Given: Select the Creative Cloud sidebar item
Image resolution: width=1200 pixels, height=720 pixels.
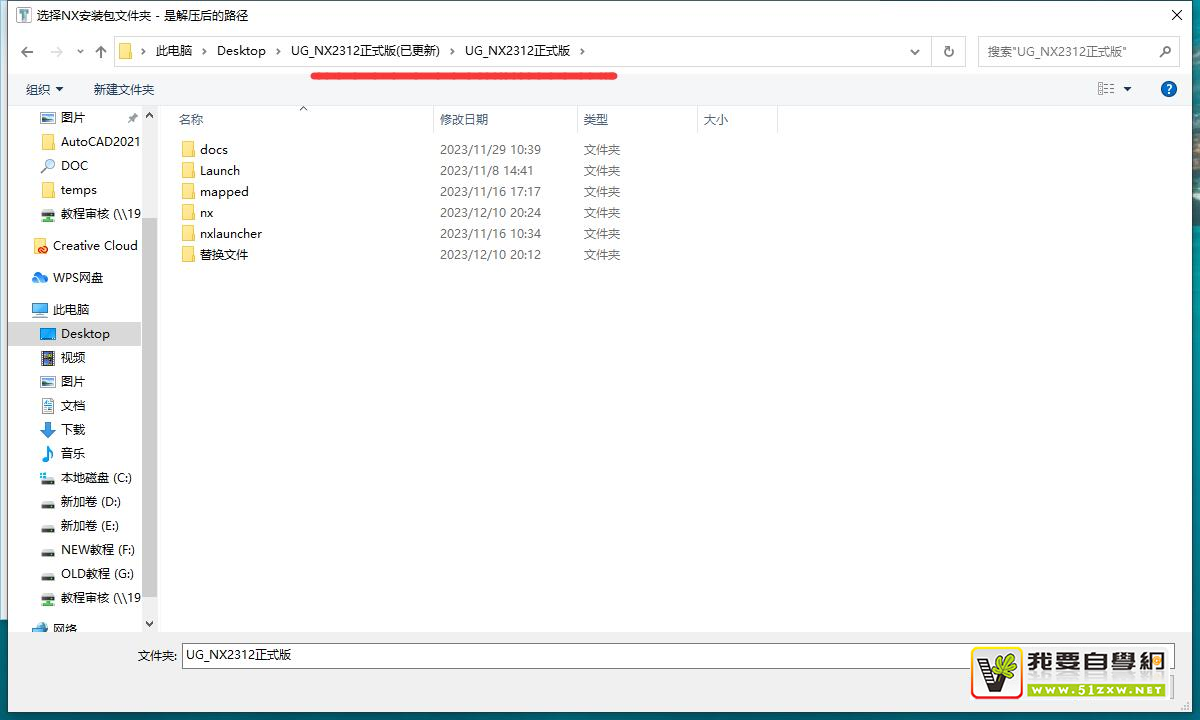Looking at the screenshot, I should pos(94,246).
